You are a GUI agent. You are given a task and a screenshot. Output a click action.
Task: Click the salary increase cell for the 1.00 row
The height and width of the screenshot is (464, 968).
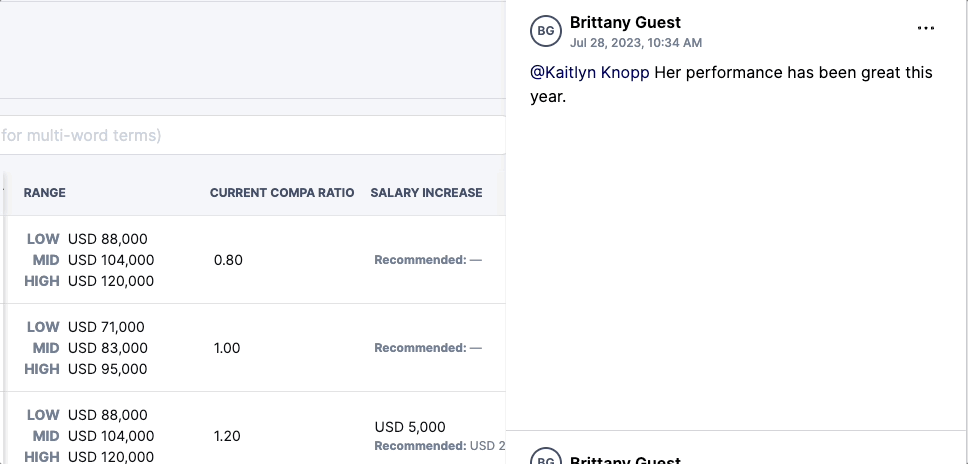pyautogui.click(x=428, y=348)
